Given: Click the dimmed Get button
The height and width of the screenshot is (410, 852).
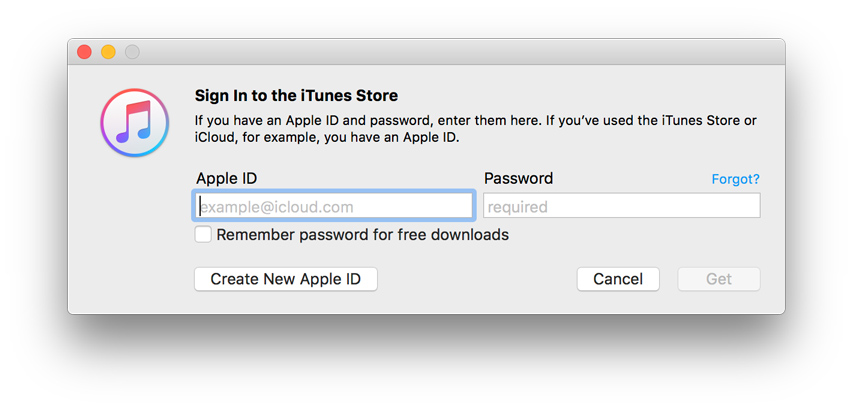Looking at the screenshot, I should [x=718, y=279].
